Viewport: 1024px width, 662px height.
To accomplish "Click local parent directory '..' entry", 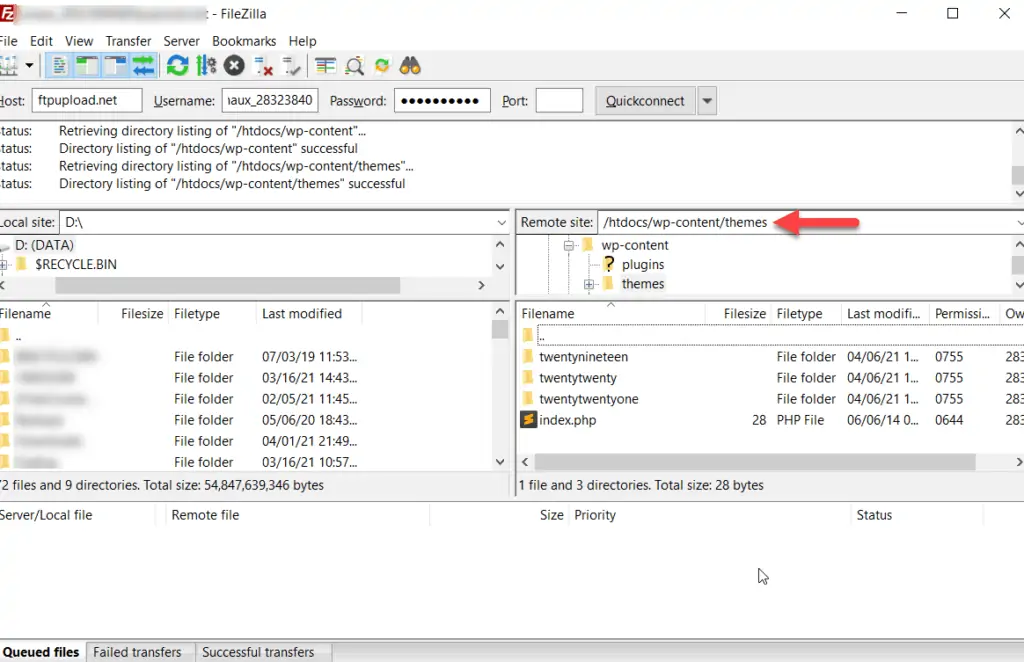I will (18, 336).
